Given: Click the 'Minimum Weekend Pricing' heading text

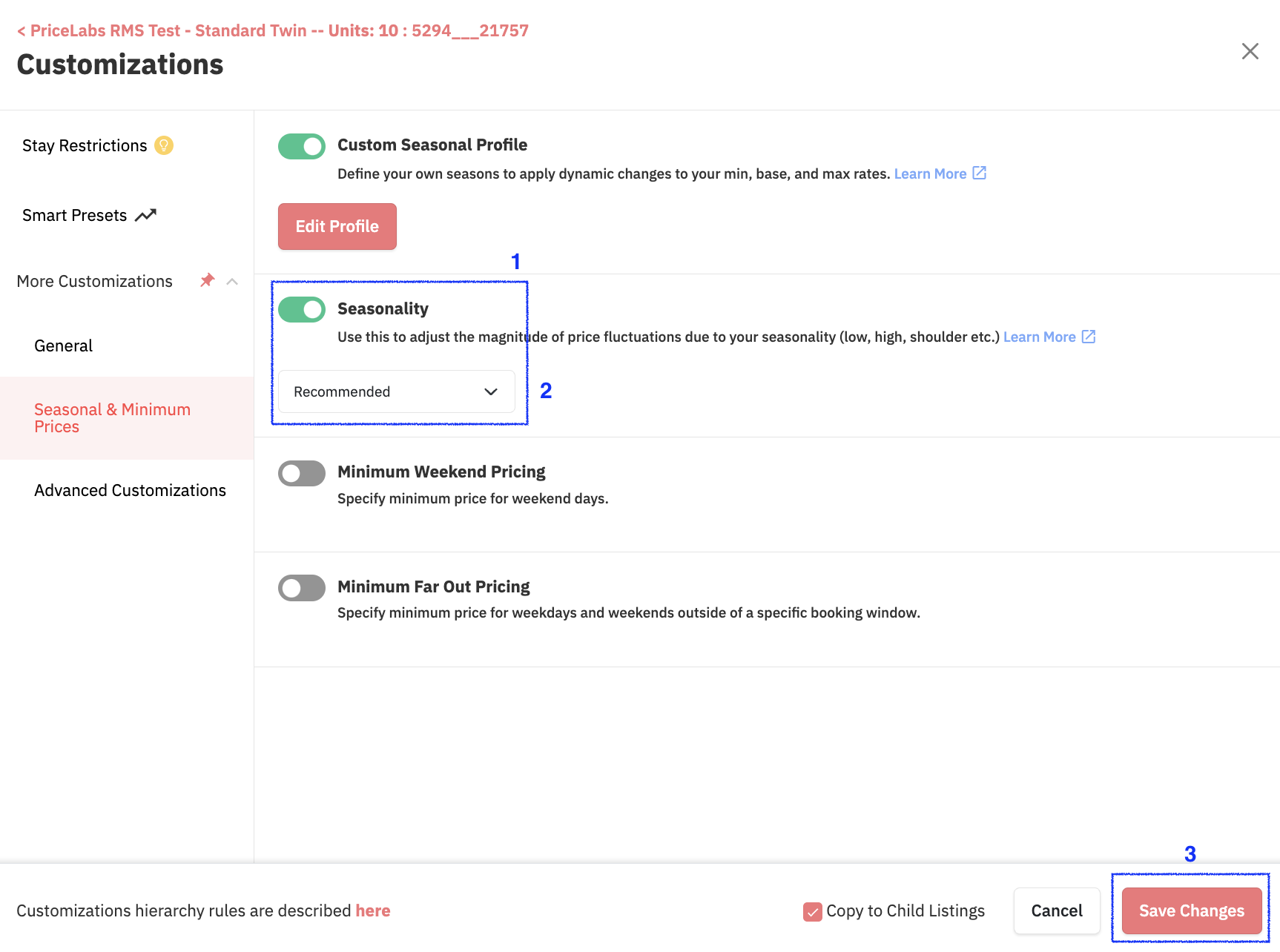Looking at the screenshot, I should point(441,472).
